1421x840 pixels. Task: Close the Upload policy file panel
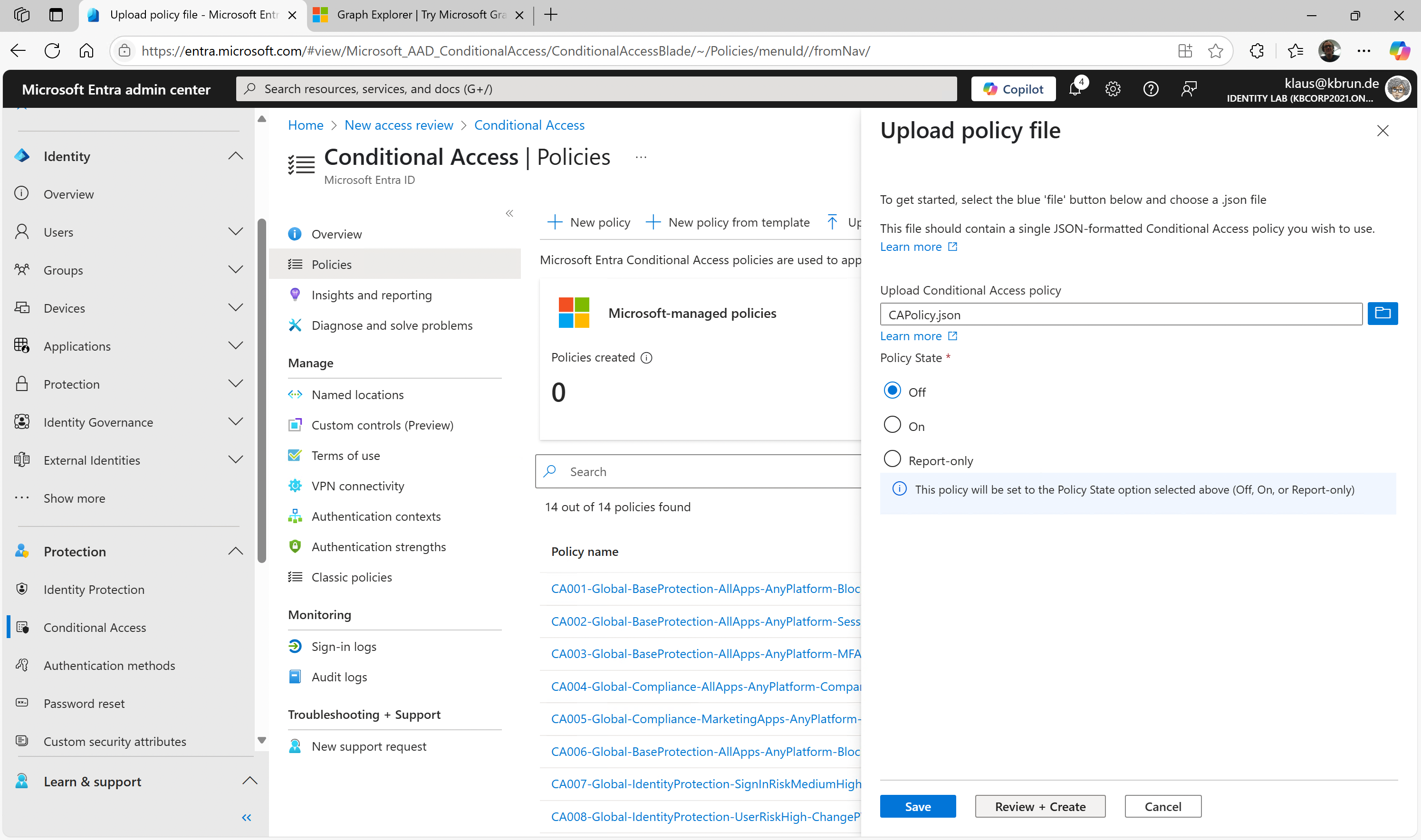click(x=1383, y=131)
